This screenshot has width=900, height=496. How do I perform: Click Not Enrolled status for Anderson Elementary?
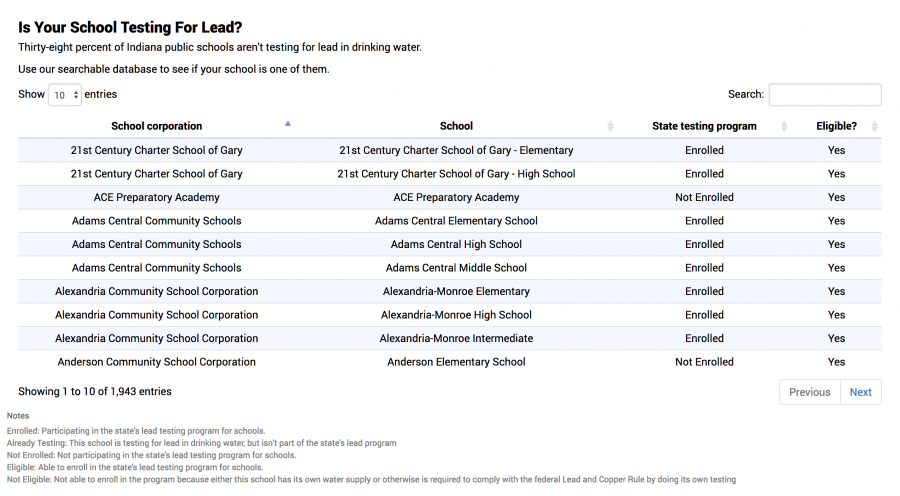[704, 362]
